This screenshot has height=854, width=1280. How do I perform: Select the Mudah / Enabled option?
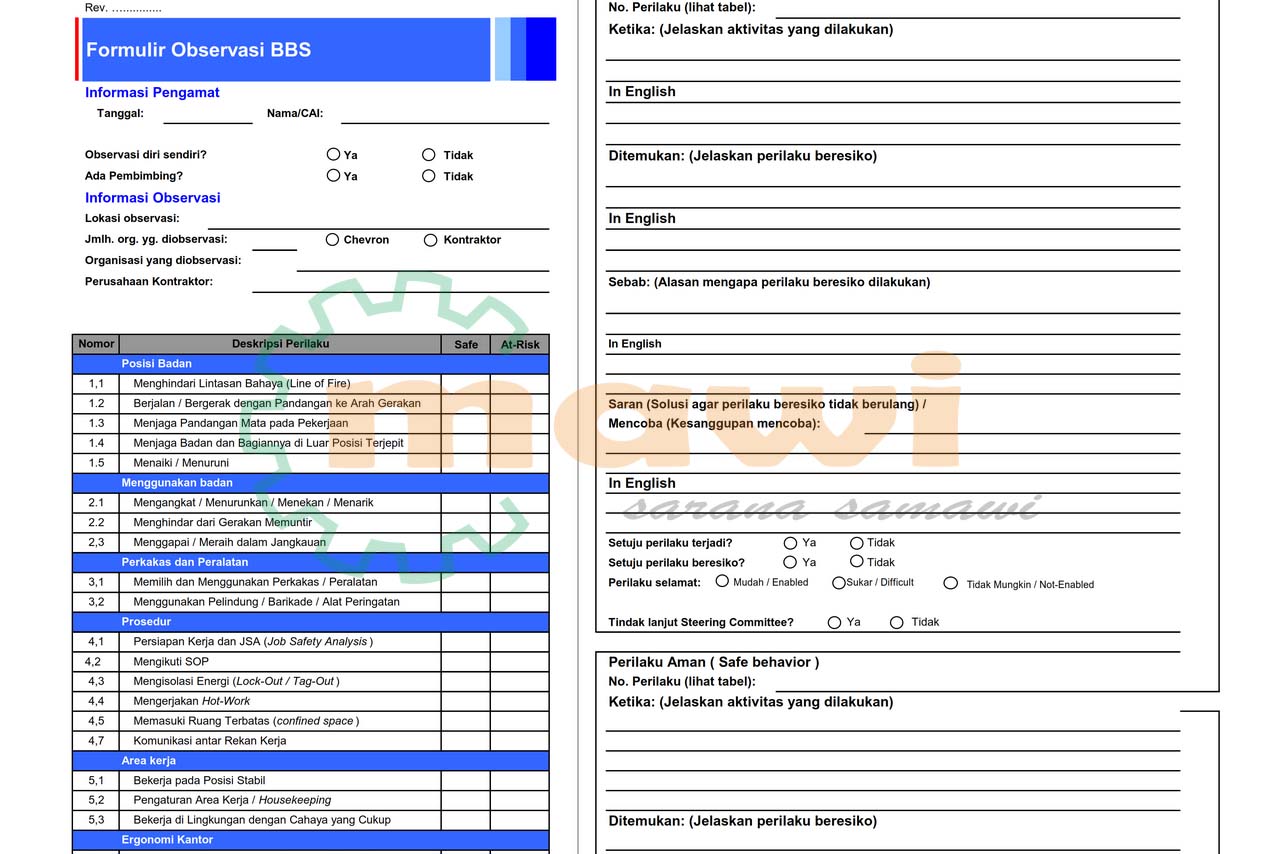[722, 582]
